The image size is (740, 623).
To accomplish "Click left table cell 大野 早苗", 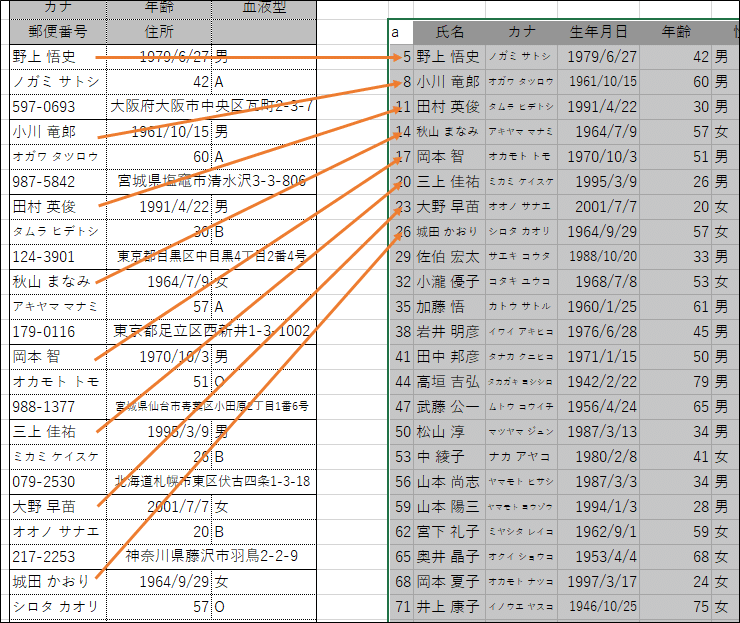I will tap(58, 507).
